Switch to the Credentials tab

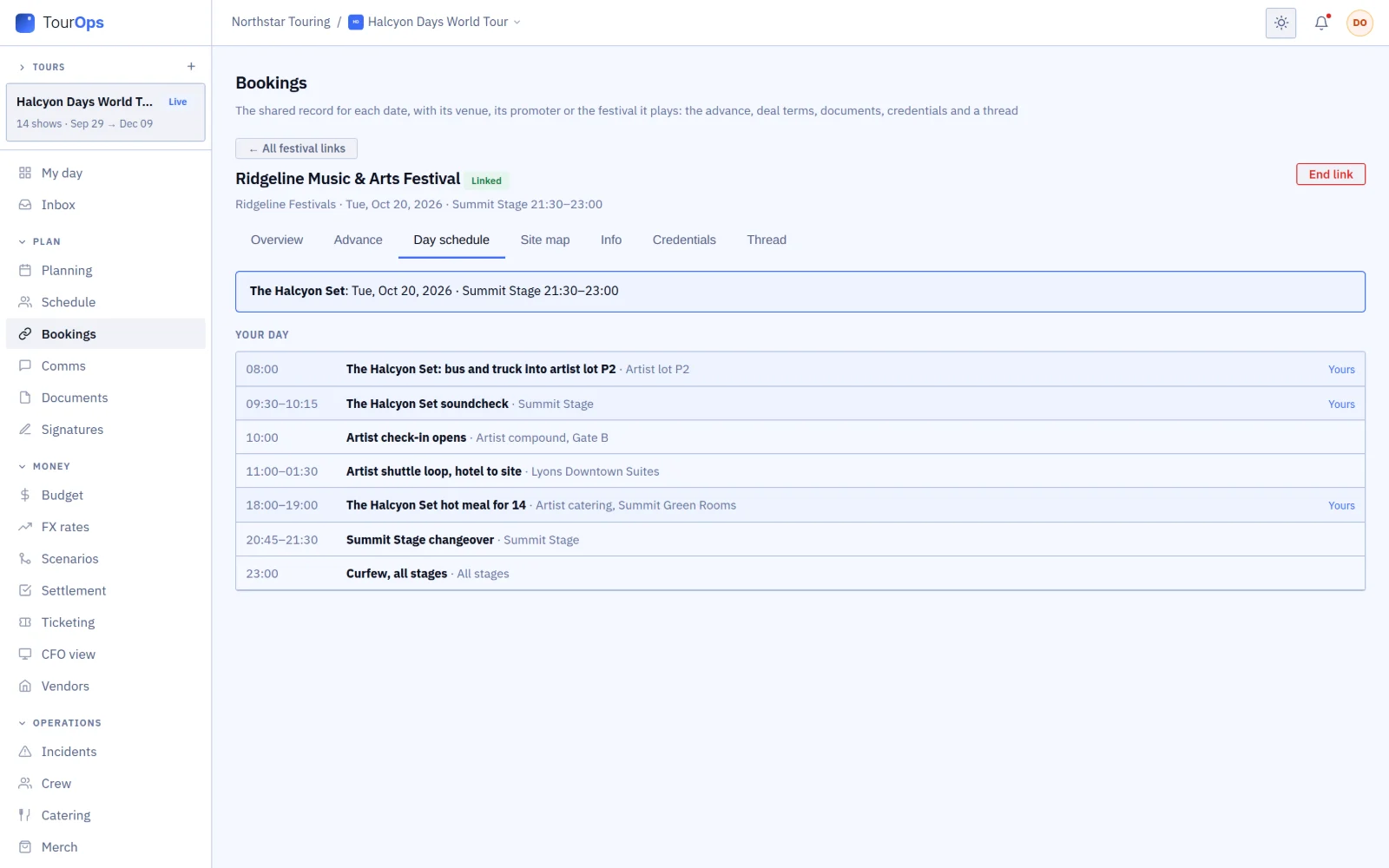684,240
